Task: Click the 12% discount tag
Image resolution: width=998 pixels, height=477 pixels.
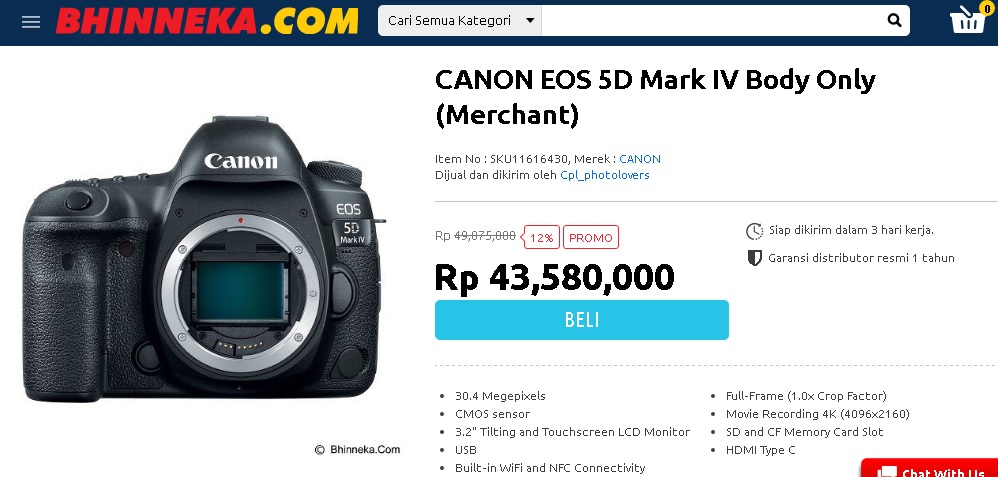Action: (x=541, y=238)
